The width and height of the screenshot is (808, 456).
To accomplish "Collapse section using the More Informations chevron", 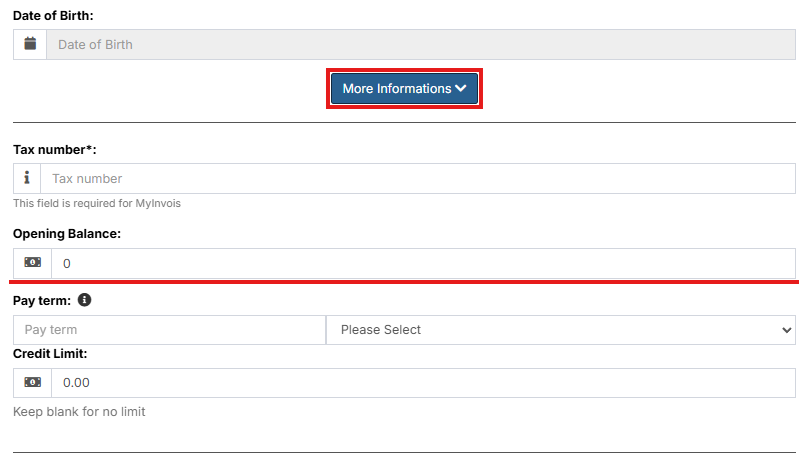I will click(x=461, y=89).
